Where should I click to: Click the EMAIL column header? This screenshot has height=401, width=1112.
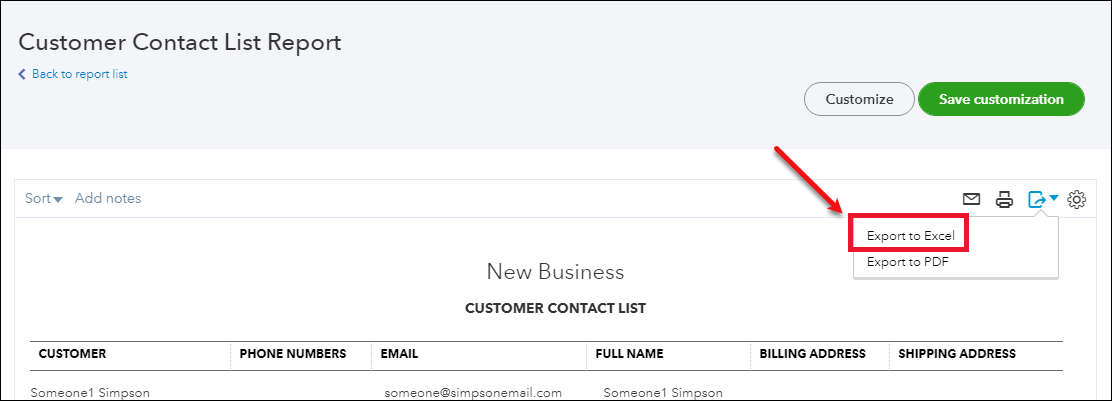pyautogui.click(x=399, y=353)
